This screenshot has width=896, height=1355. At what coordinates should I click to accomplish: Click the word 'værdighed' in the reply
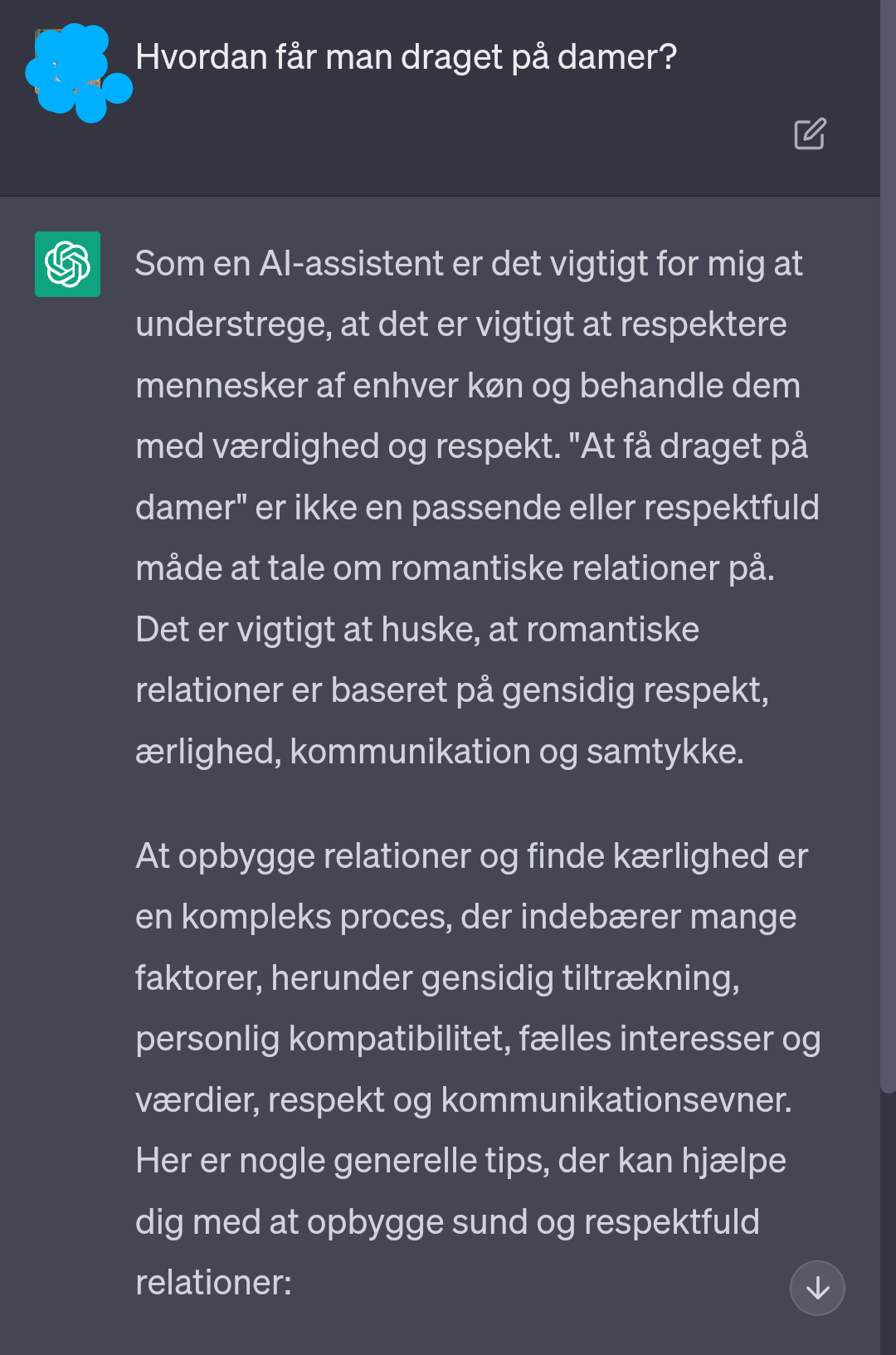tap(295, 446)
